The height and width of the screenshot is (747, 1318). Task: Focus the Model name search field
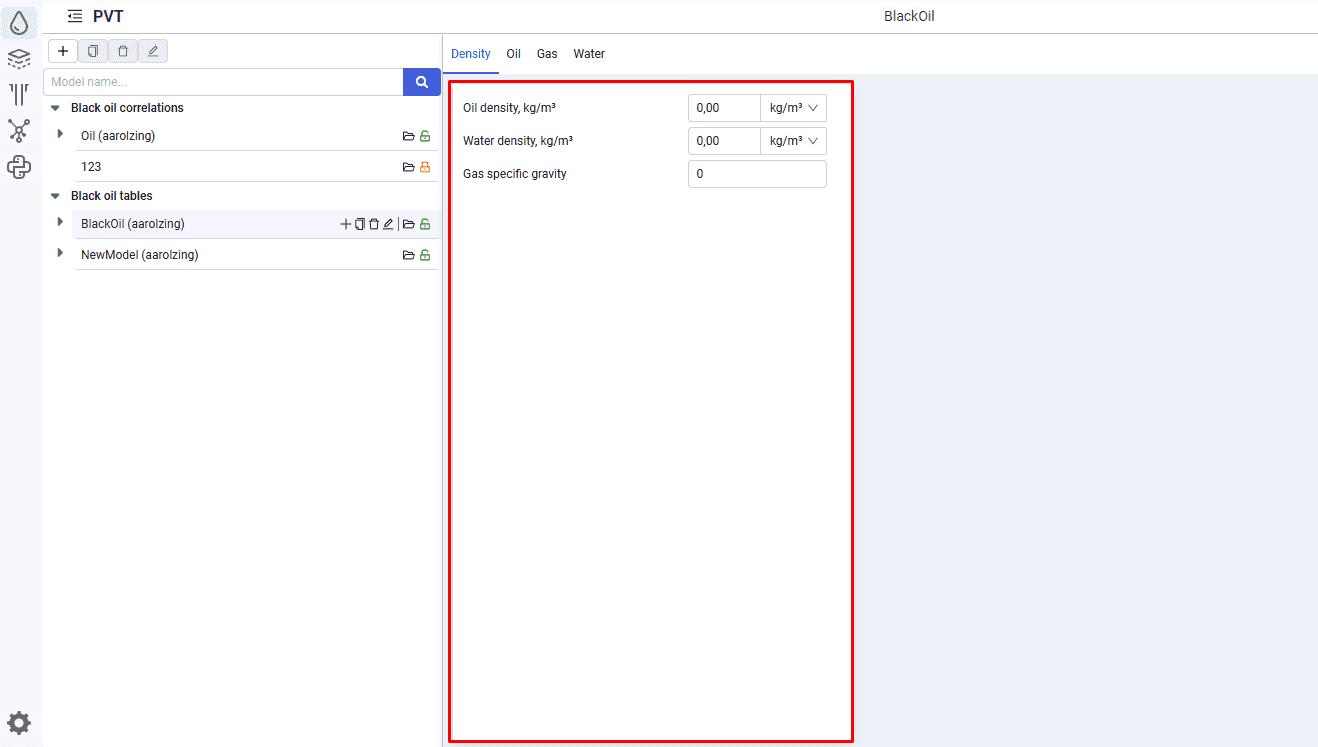[x=223, y=82]
